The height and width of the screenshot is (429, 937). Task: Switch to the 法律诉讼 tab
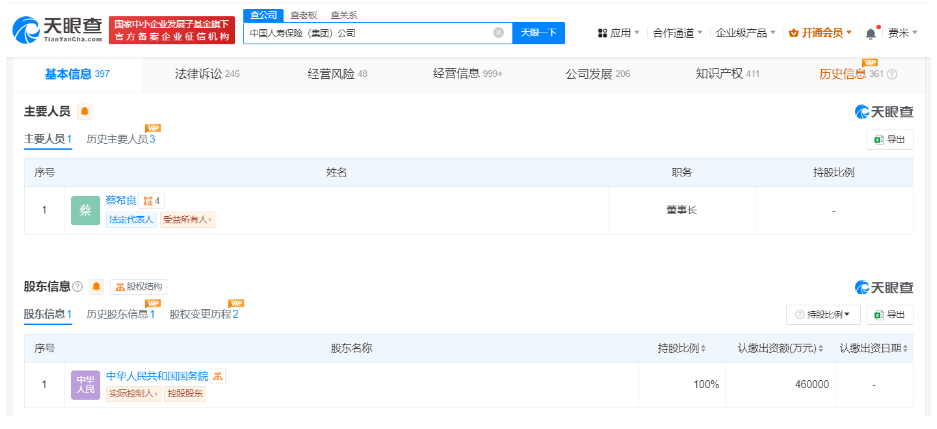click(x=207, y=74)
